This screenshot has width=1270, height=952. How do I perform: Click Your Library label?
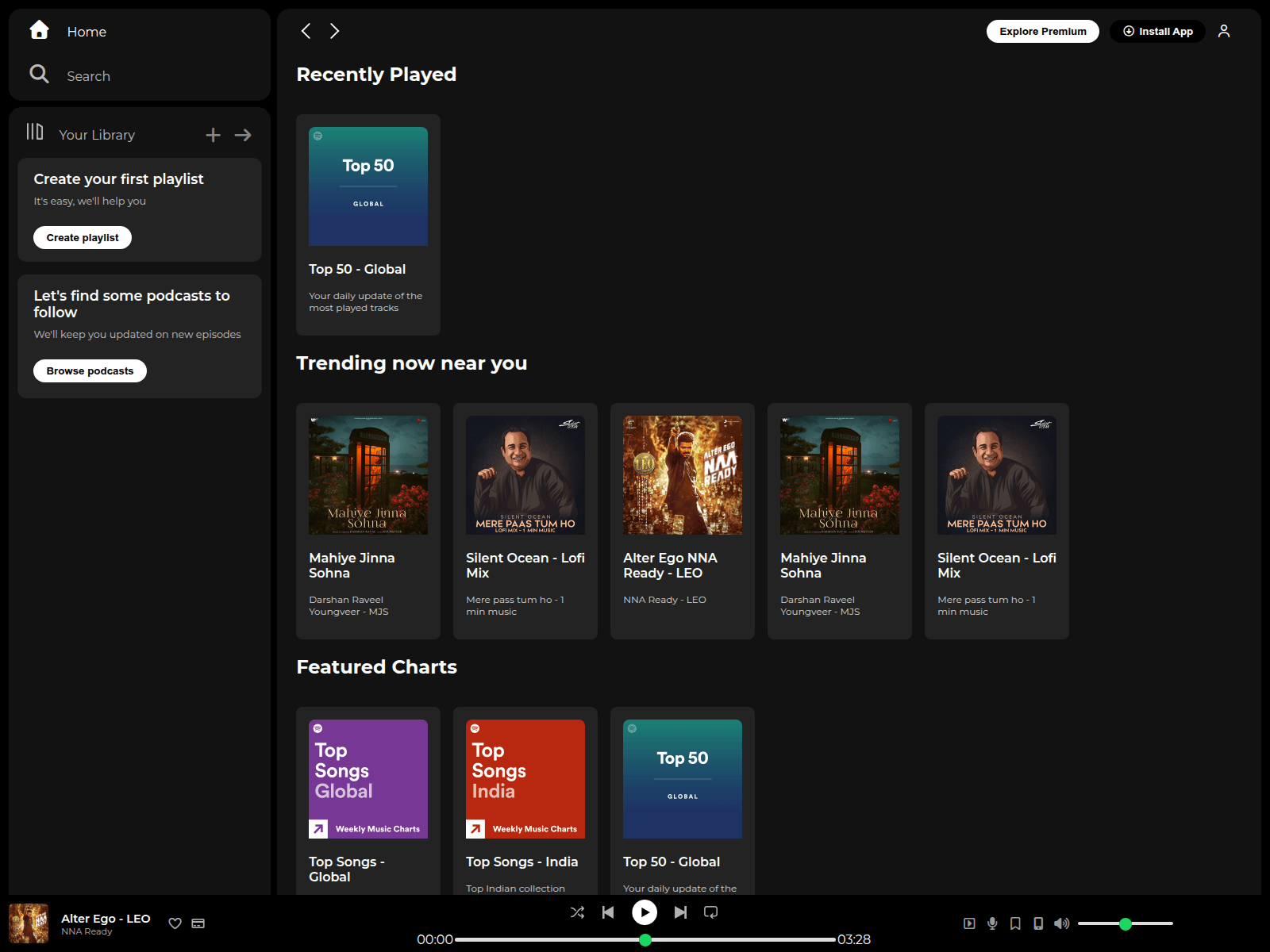point(97,135)
